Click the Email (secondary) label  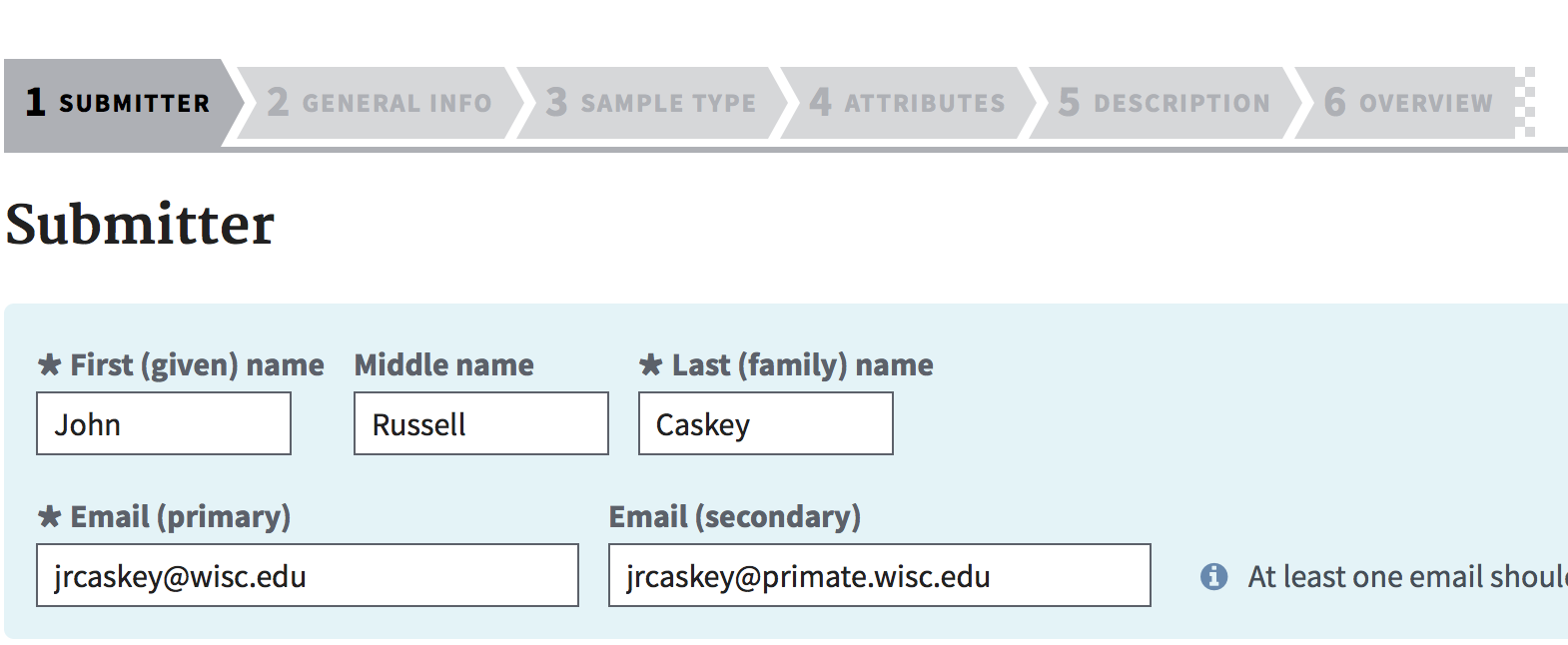pos(735,517)
